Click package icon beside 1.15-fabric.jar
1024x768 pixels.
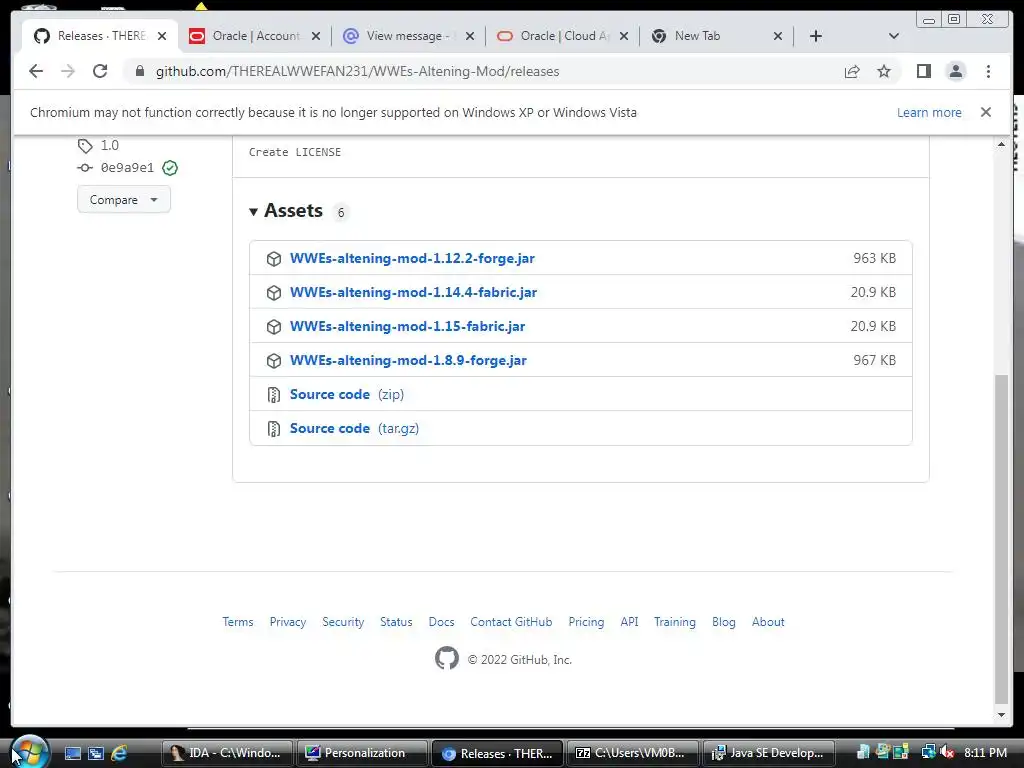click(x=274, y=327)
